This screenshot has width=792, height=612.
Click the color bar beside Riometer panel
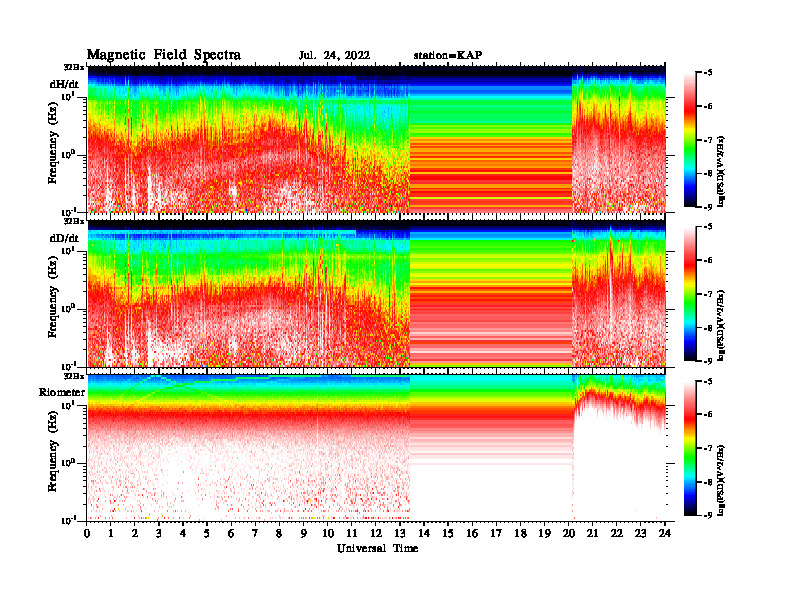click(690, 448)
